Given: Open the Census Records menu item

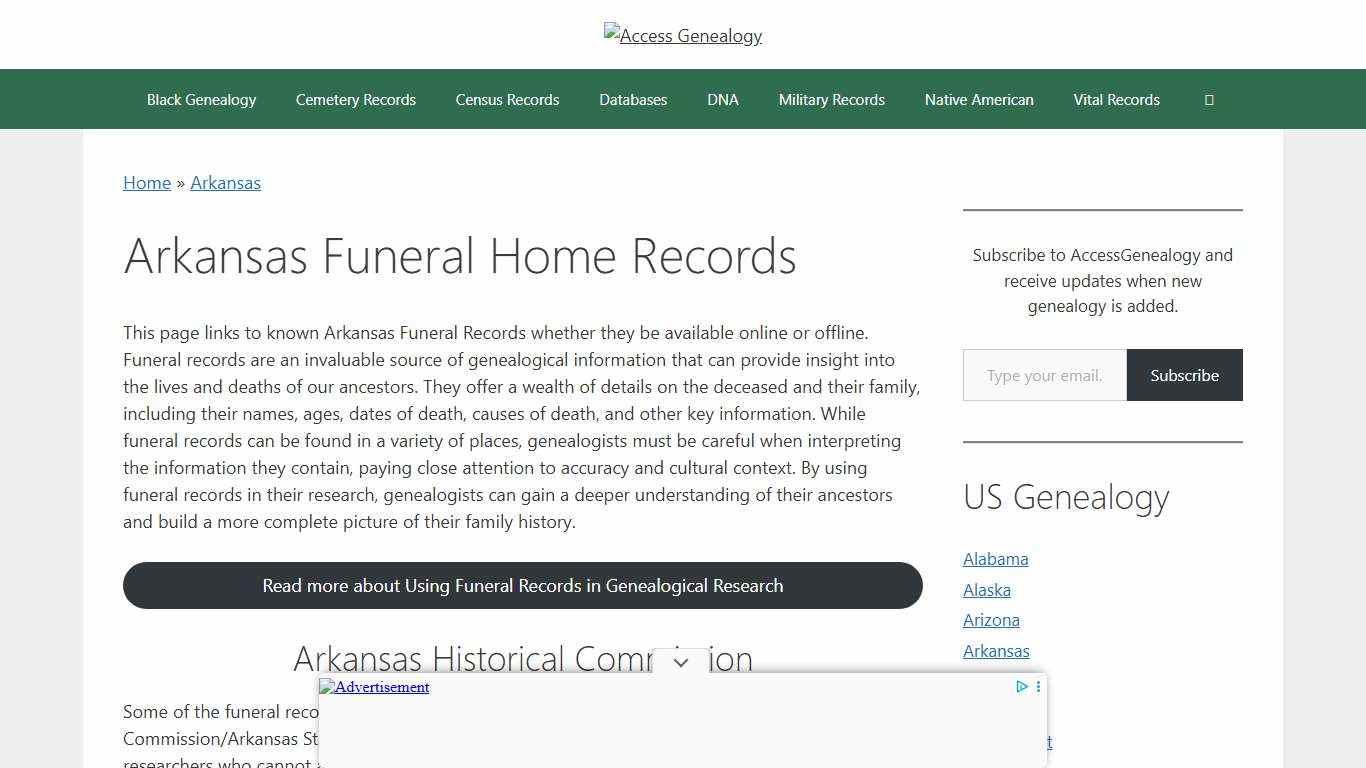Looking at the screenshot, I should coord(507,99).
